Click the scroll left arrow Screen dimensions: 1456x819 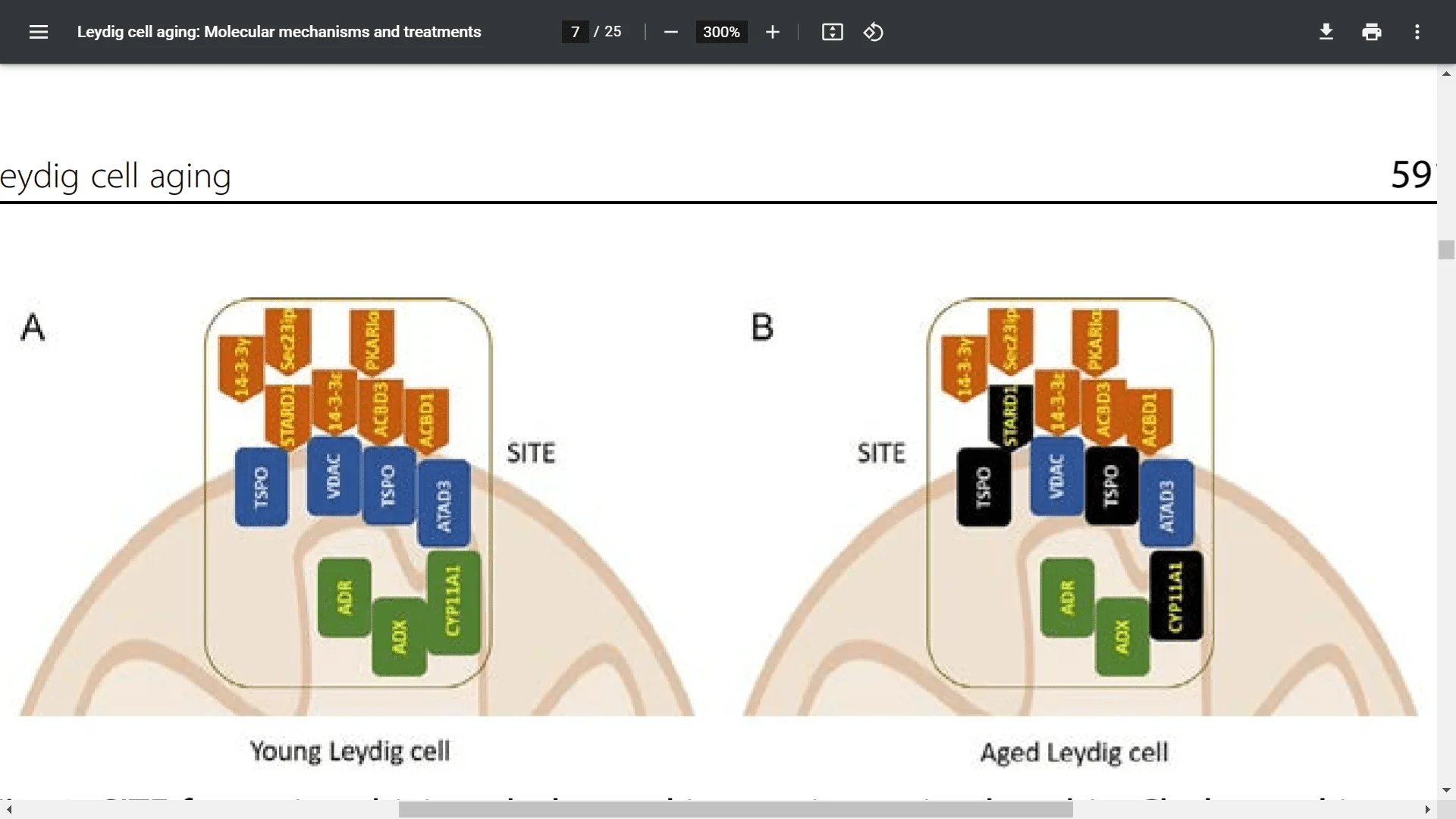9,809
